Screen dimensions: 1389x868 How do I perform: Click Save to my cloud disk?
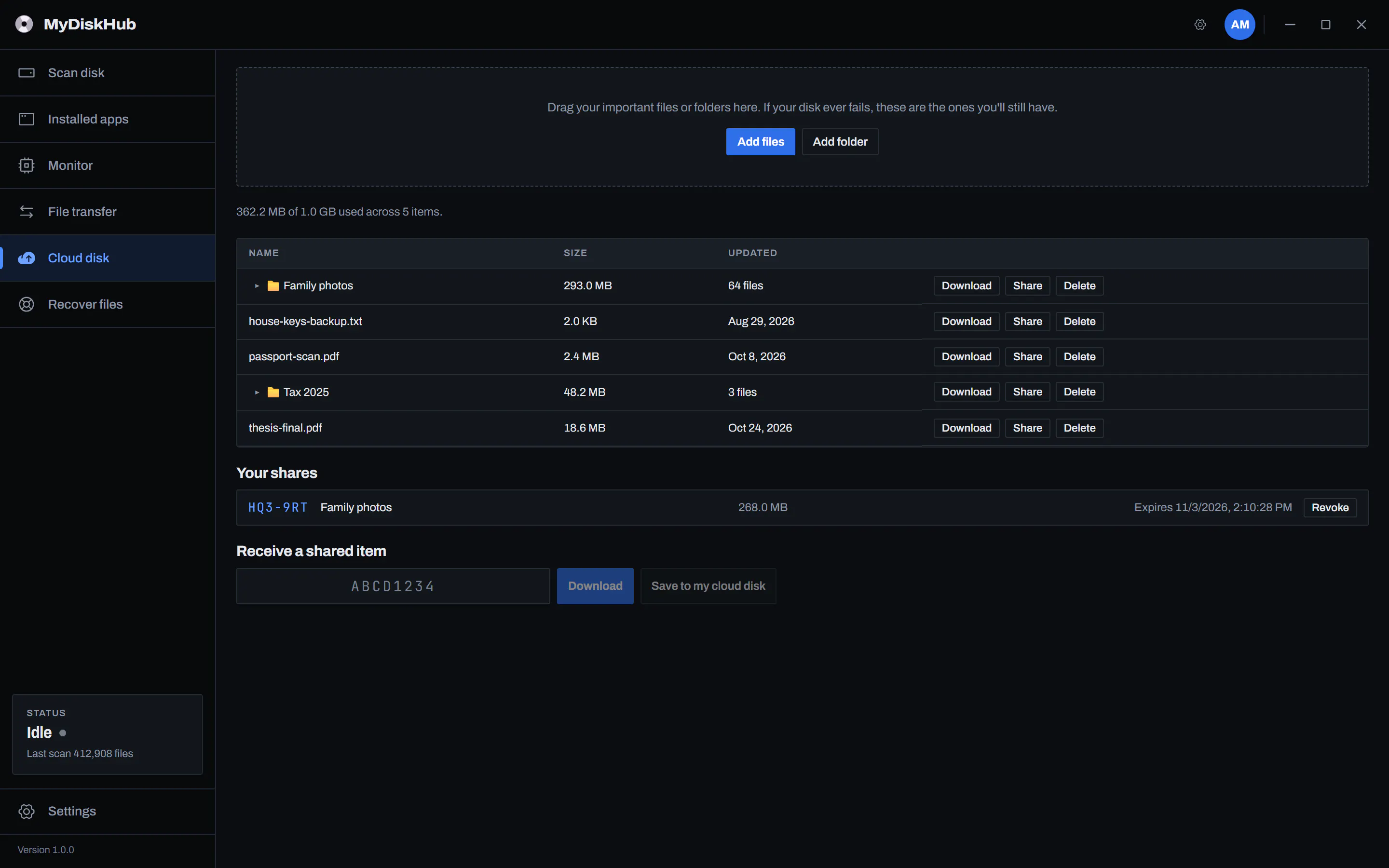click(708, 586)
